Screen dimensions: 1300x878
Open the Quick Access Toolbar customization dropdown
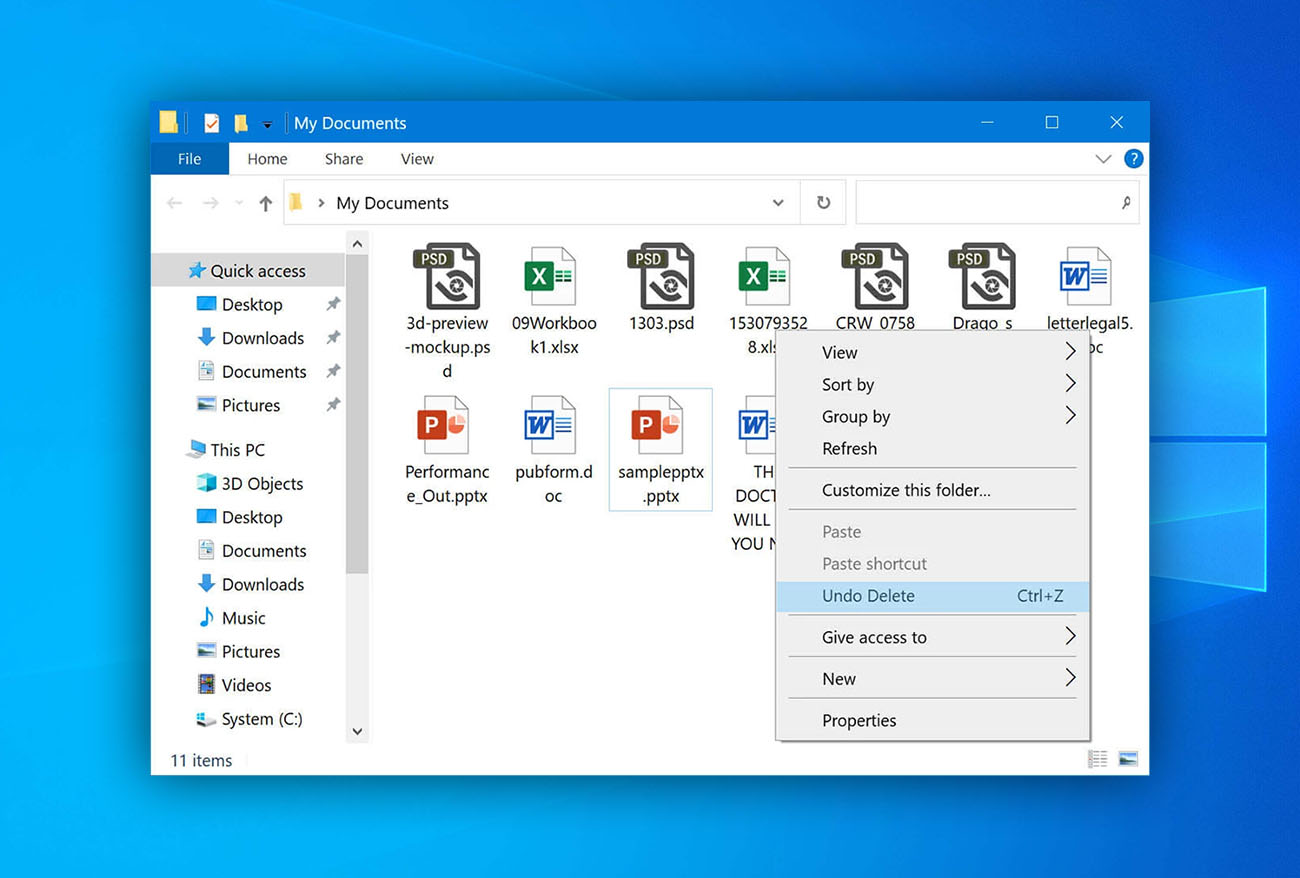tap(268, 122)
